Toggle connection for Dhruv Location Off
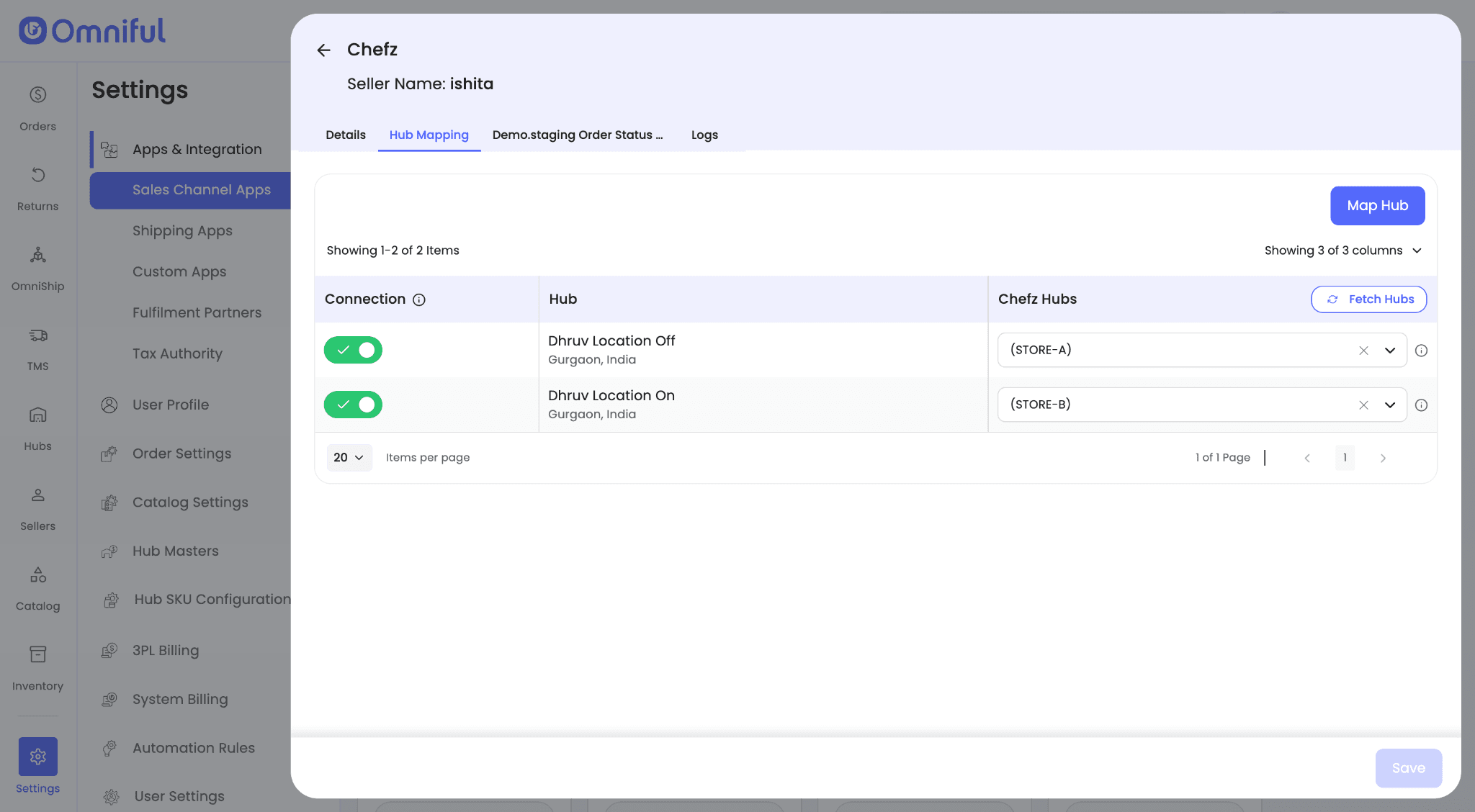The width and height of the screenshot is (1475, 812). coord(353,350)
